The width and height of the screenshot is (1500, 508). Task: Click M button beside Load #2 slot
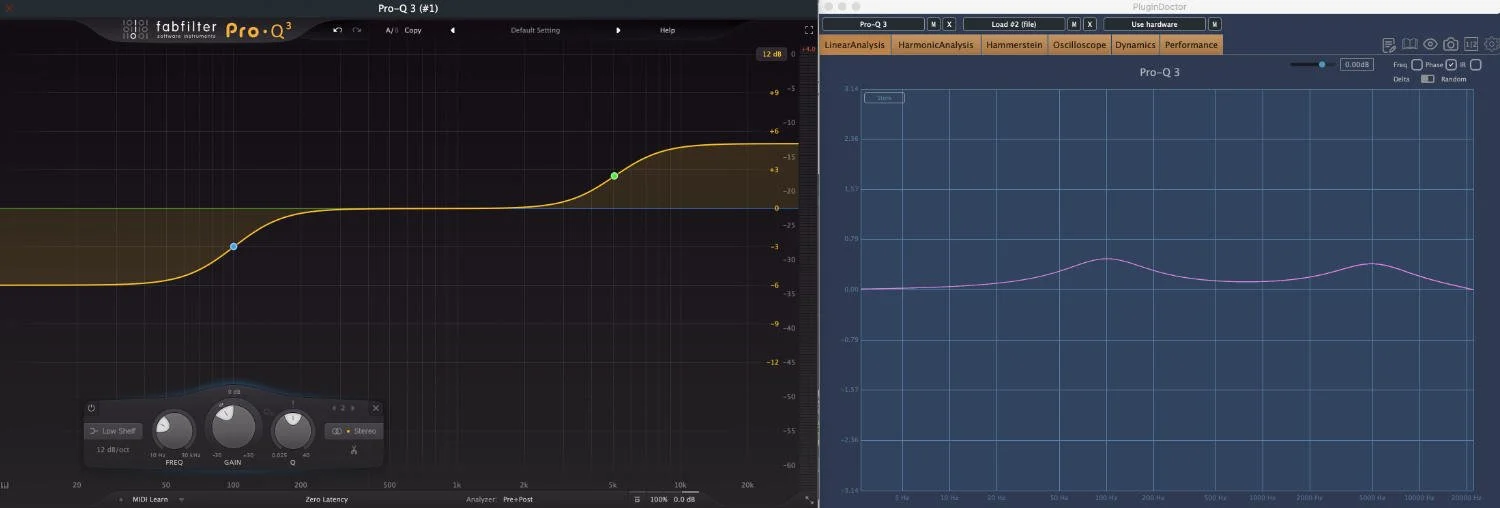click(x=1074, y=24)
